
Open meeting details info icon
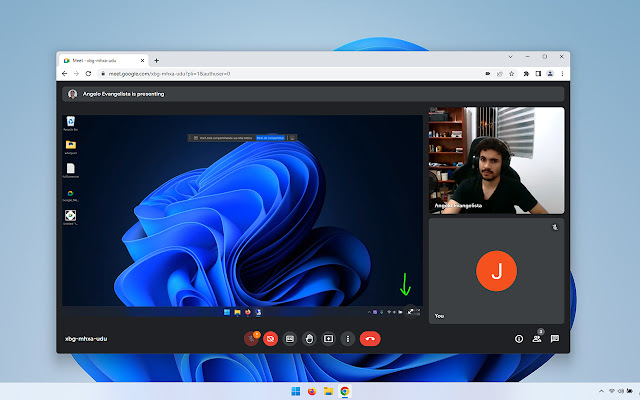pyautogui.click(x=519, y=339)
